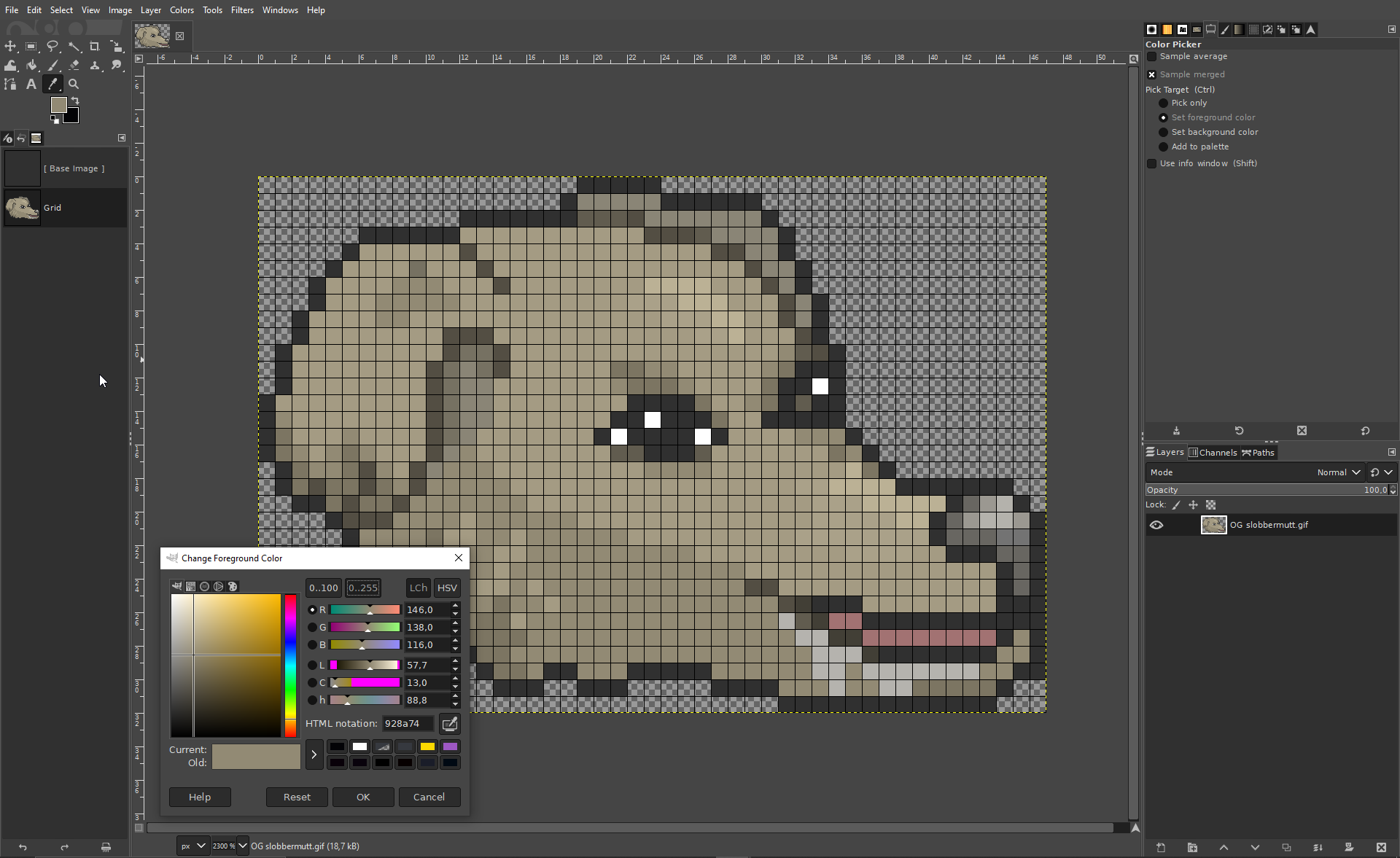Select the Fuzzy Select magic wand tool
Viewport: 1400px width, 858px height.
(x=74, y=46)
